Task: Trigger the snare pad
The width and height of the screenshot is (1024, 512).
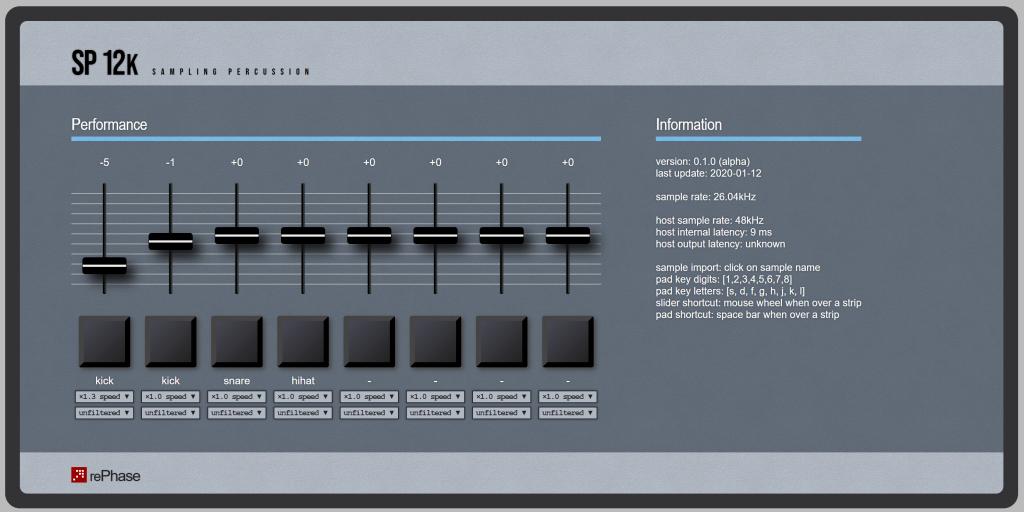Action: pyautogui.click(x=237, y=342)
